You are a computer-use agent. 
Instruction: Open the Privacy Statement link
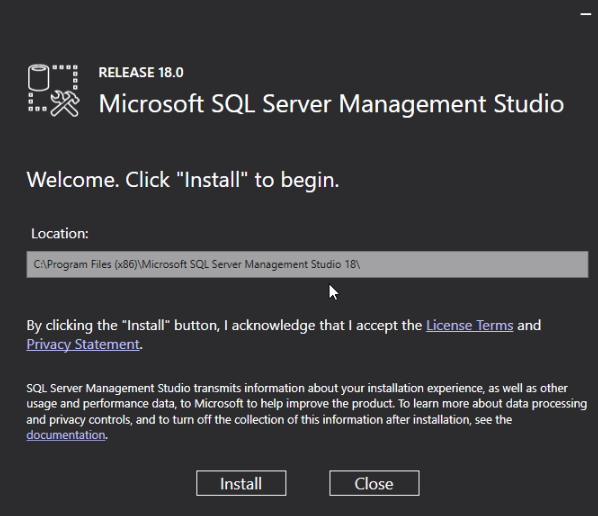83,344
